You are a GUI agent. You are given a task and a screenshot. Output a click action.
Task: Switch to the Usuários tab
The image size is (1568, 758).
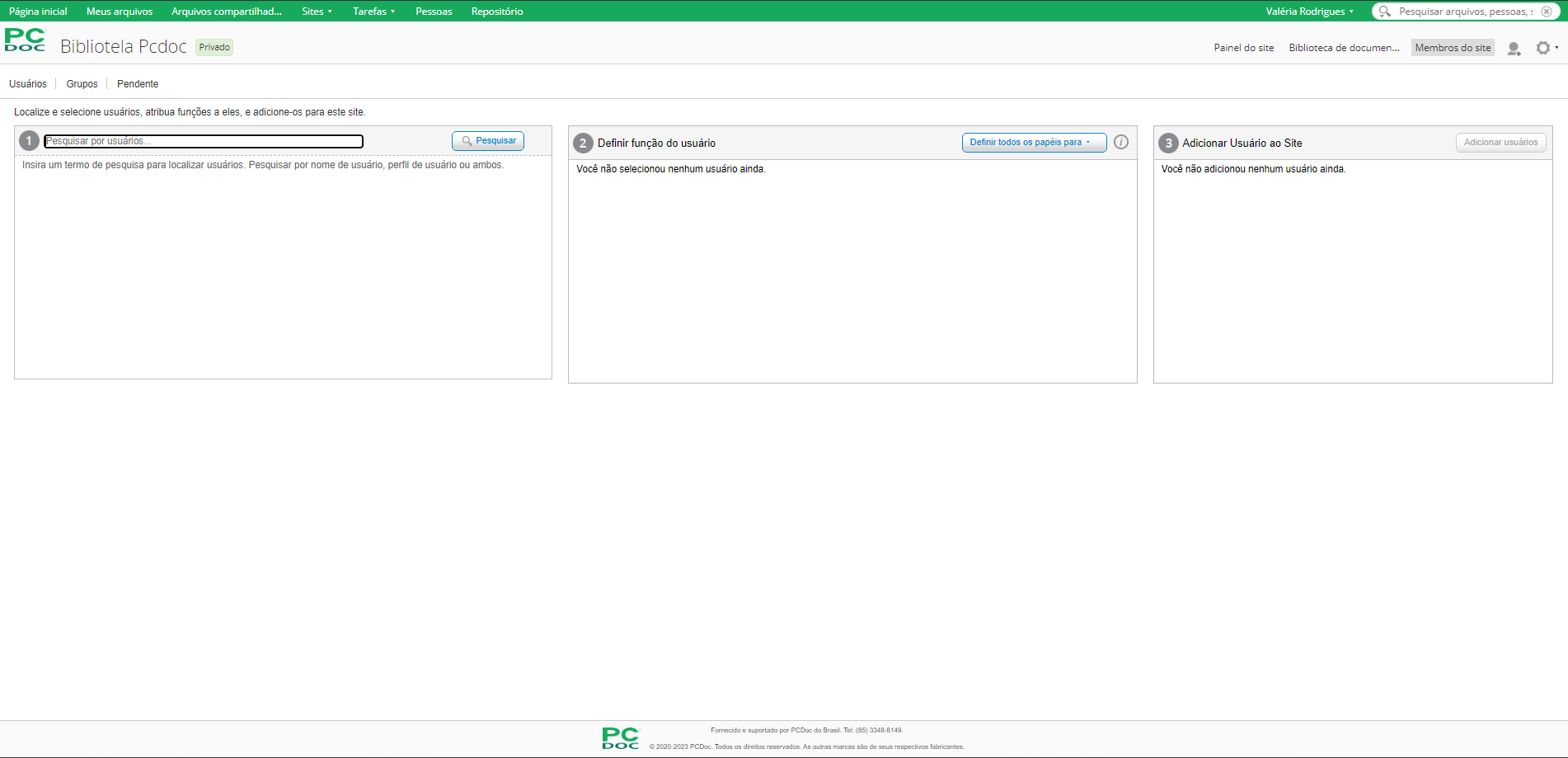click(x=28, y=84)
